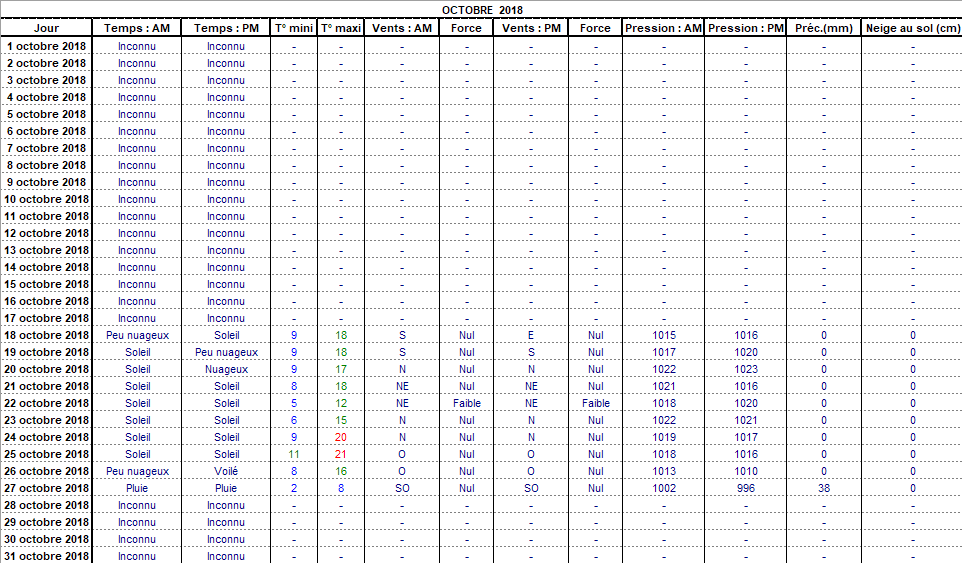Select the 14 octobre 2018 date cell

click(47, 267)
